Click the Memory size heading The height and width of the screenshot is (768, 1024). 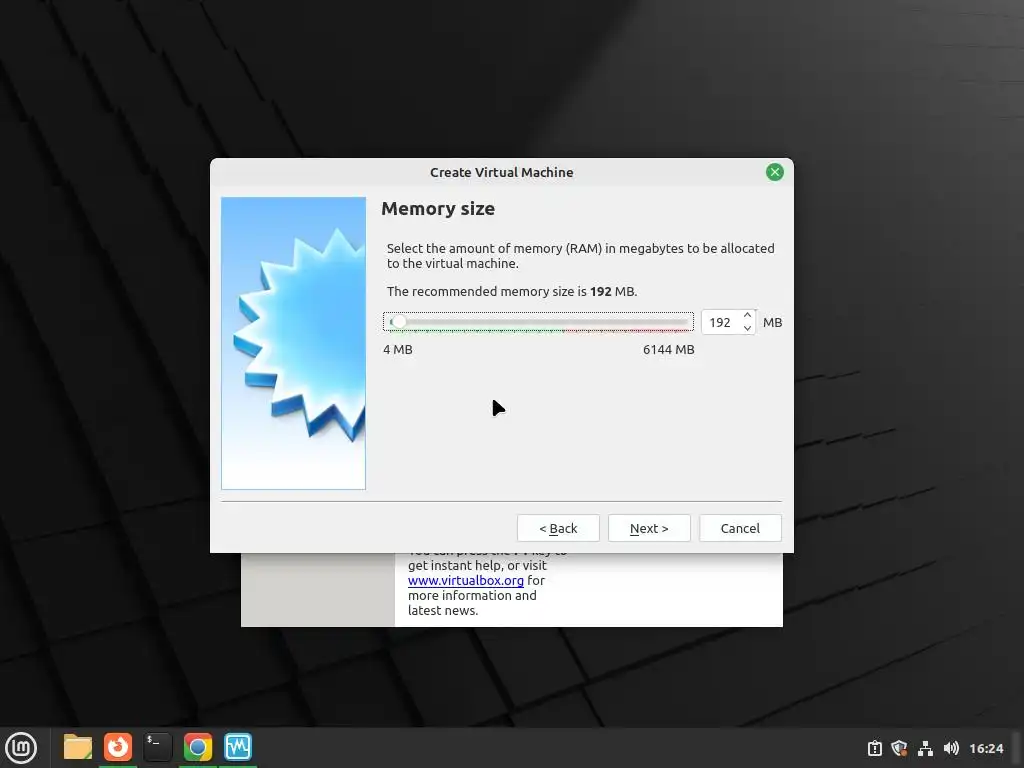pos(438,208)
